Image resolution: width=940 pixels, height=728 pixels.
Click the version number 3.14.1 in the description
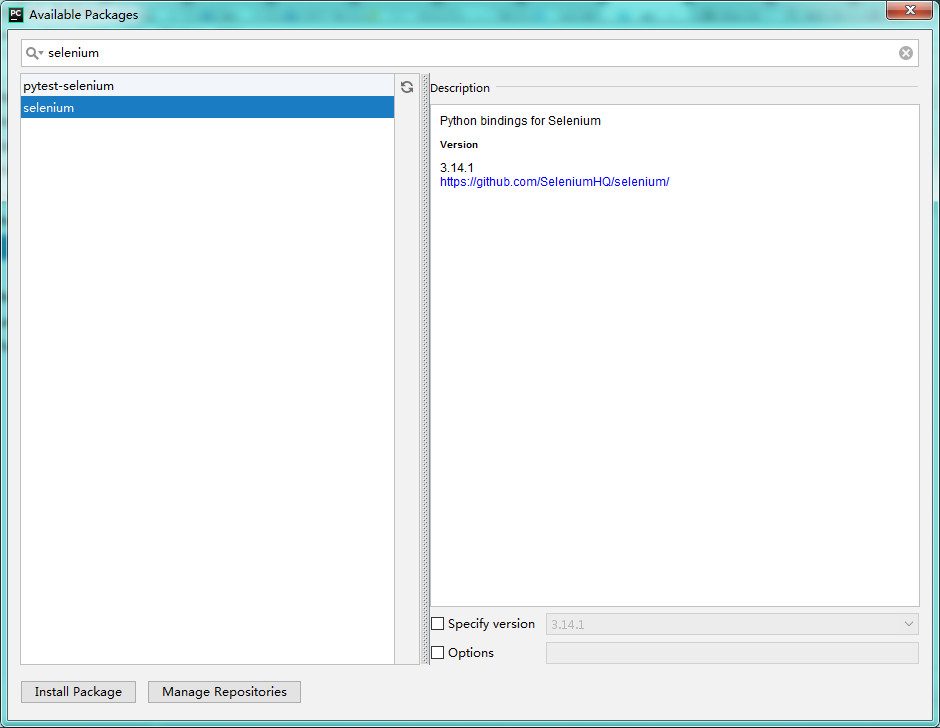pos(456,168)
